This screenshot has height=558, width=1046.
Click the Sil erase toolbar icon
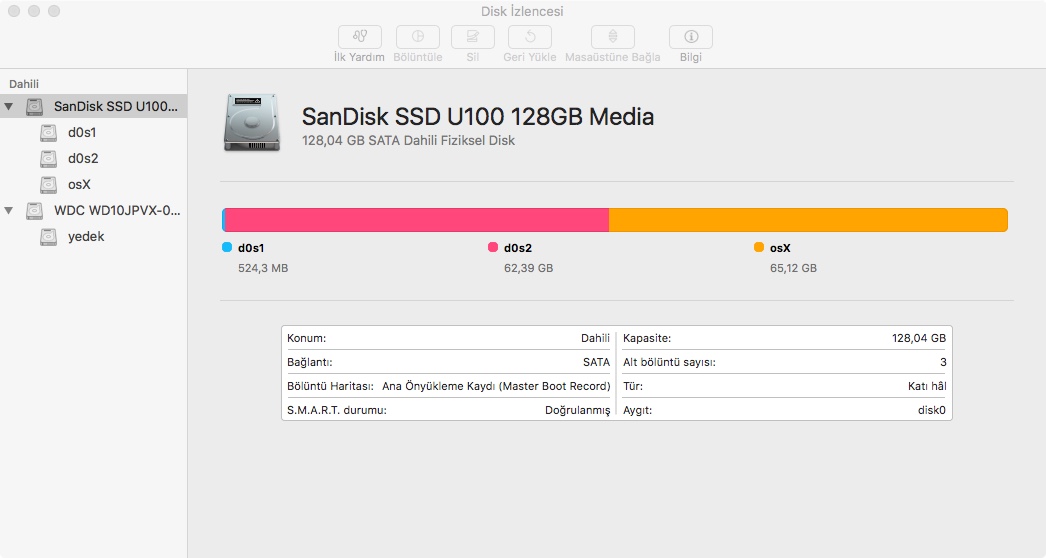click(473, 37)
